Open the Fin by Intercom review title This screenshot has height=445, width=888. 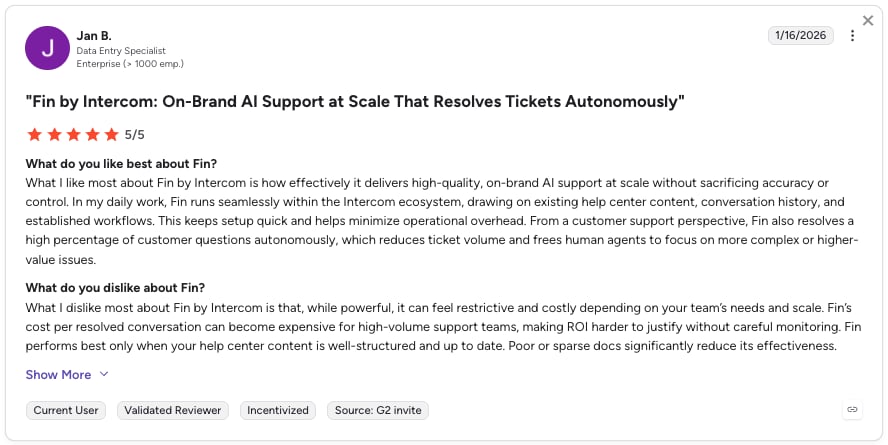(355, 102)
